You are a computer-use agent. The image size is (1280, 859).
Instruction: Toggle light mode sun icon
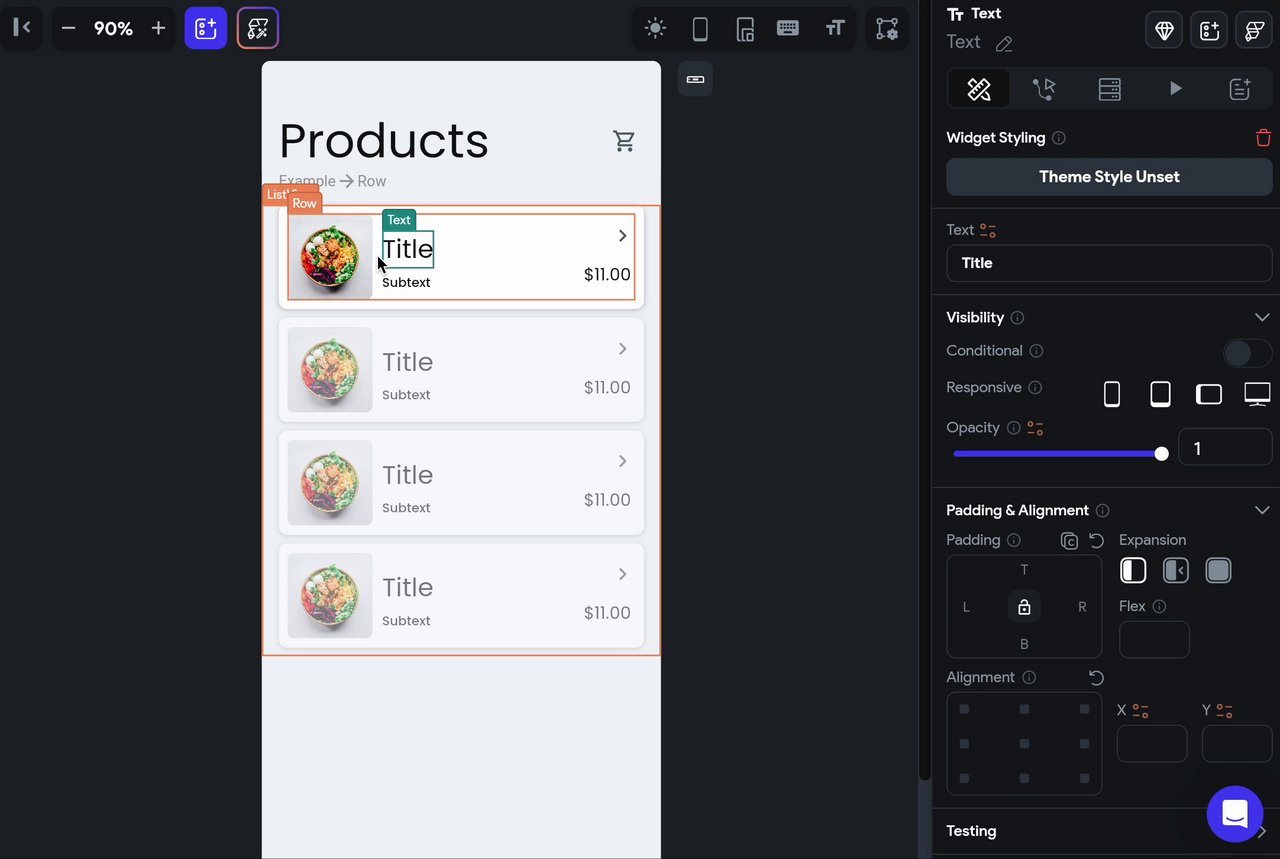point(655,28)
